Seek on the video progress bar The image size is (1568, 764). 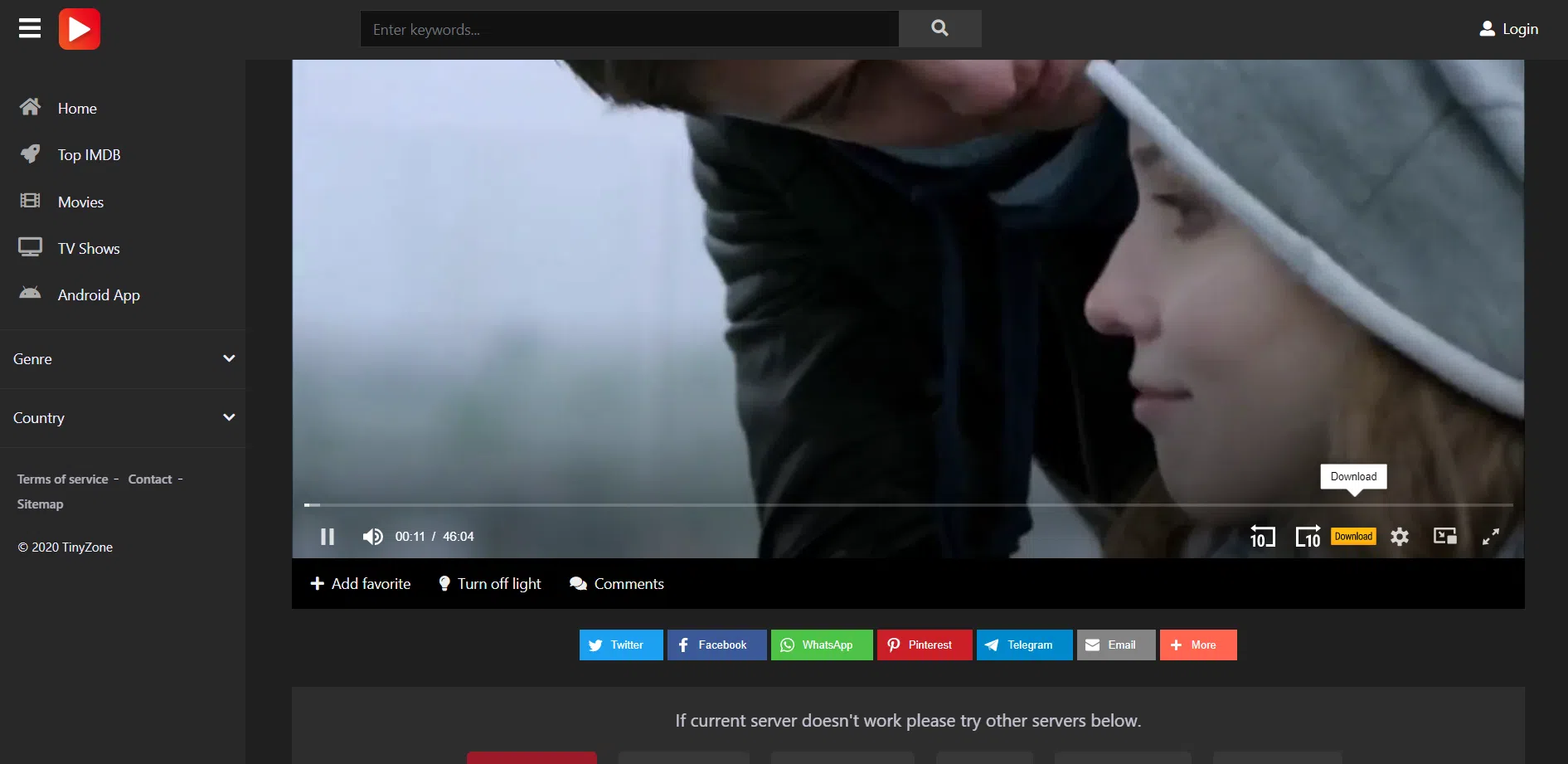pos(908,504)
